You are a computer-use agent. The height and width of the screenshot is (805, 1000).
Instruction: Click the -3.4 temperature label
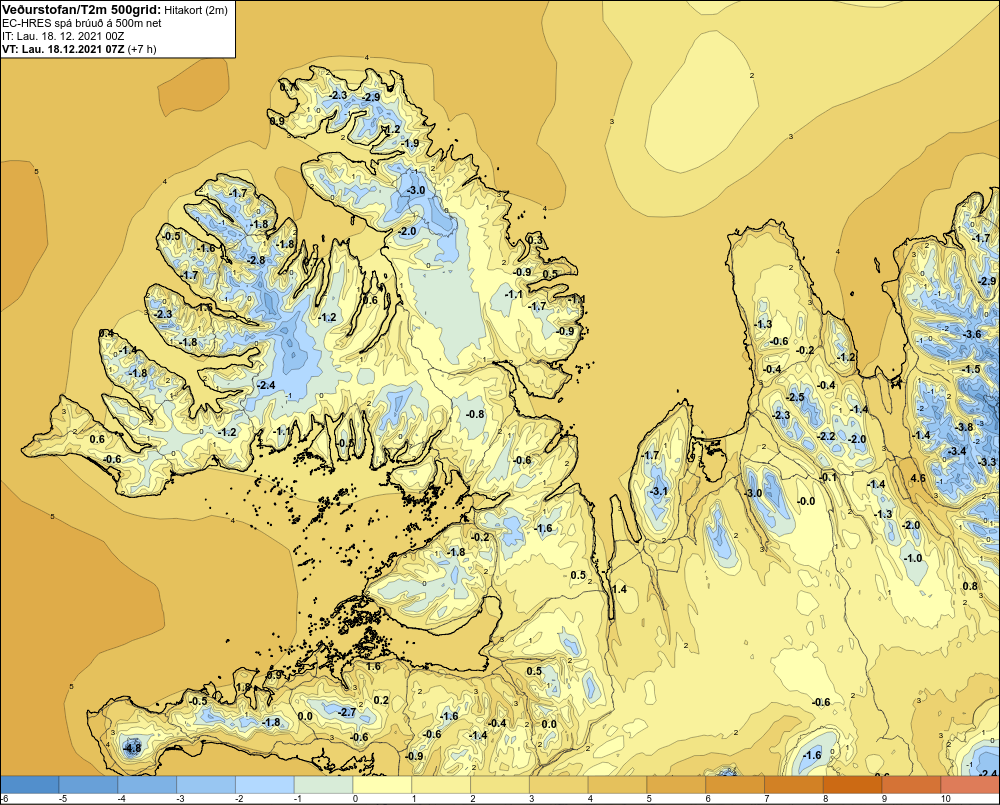click(957, 451)
